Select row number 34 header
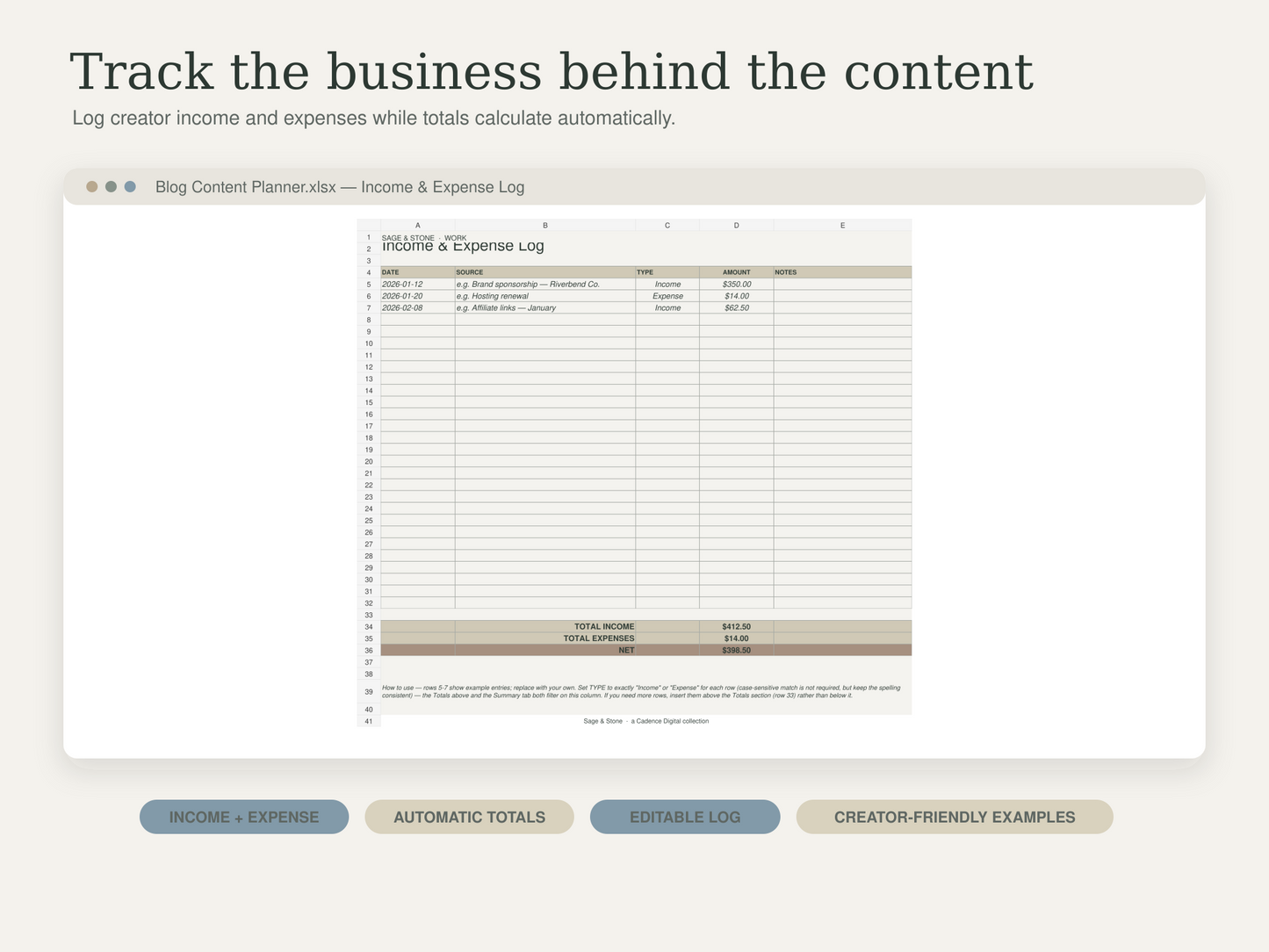The height and width of the screenshot is (952, 1269). click(x=369, y=627)
